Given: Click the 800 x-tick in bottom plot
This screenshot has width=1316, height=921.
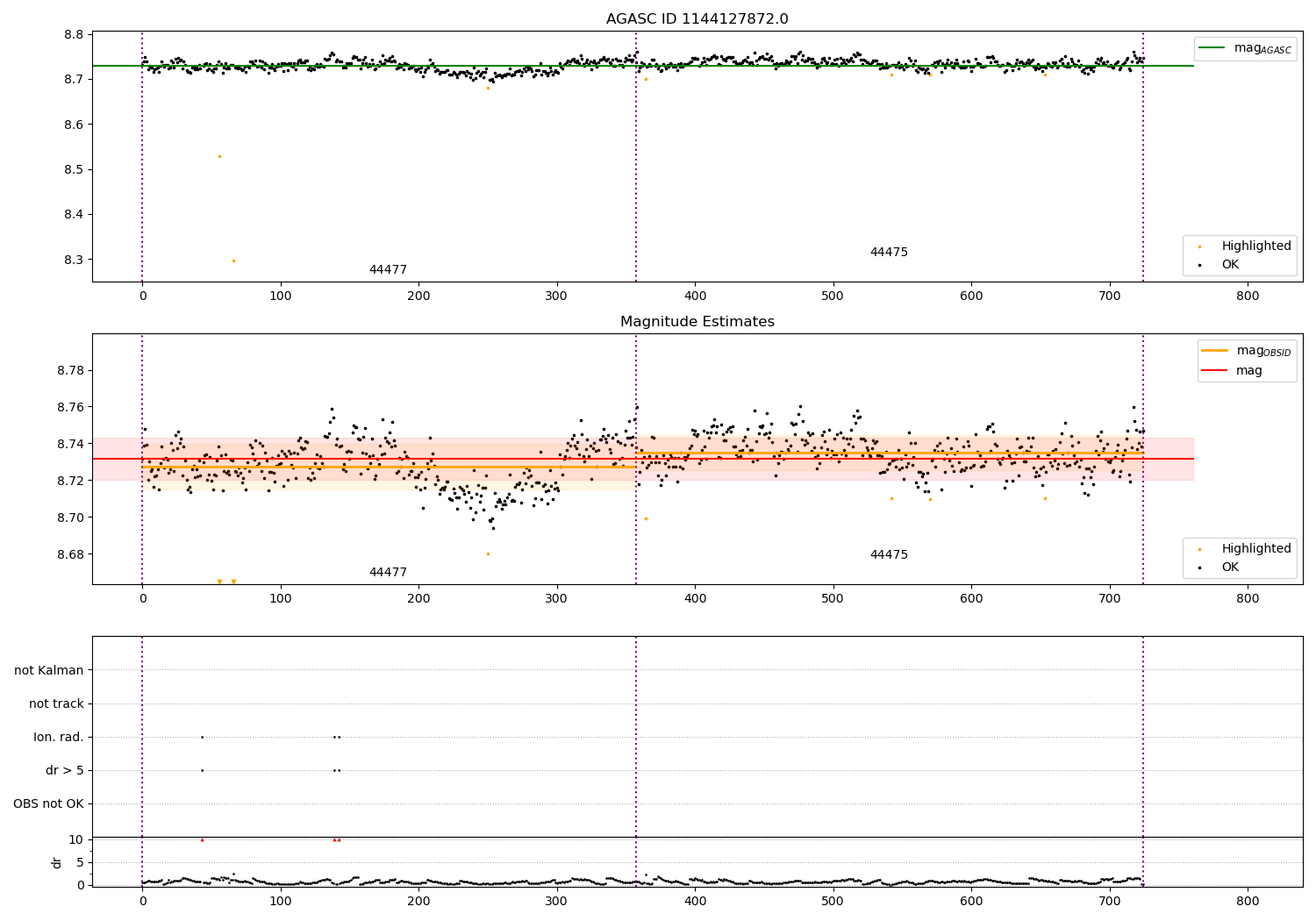Looking at the screenshot, I should click(1248, 902).
